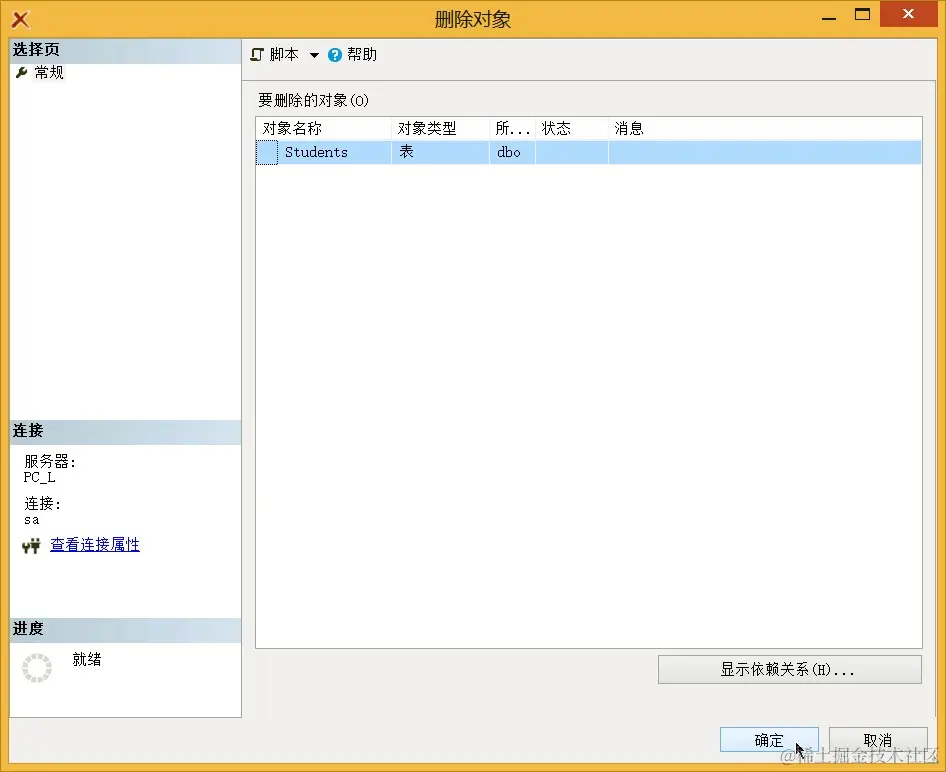Click the blue help question icon
Viewport: 946px width, 772px height.
click(335, 55)
